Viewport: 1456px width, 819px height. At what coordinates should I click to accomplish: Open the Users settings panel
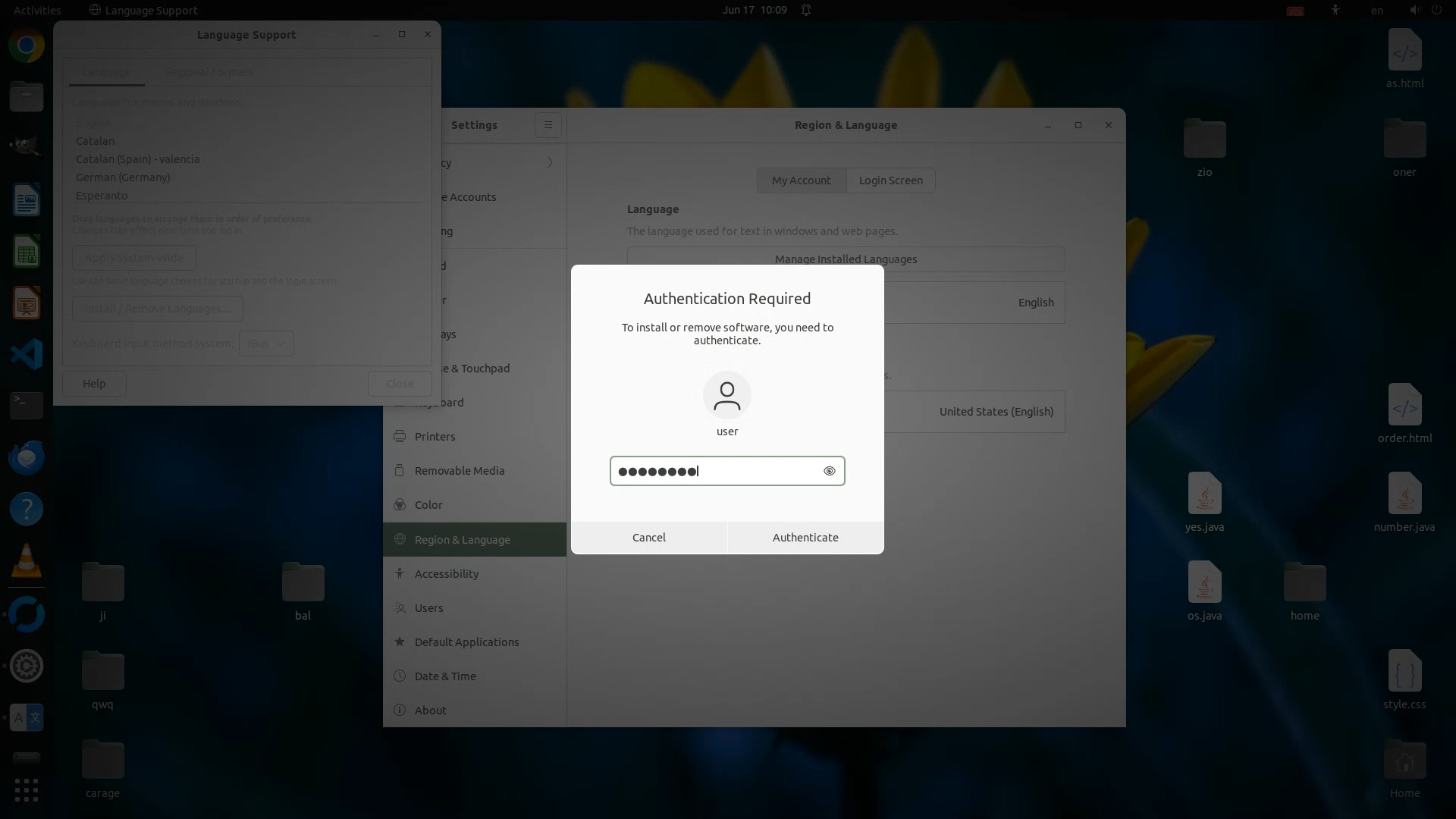428,608
